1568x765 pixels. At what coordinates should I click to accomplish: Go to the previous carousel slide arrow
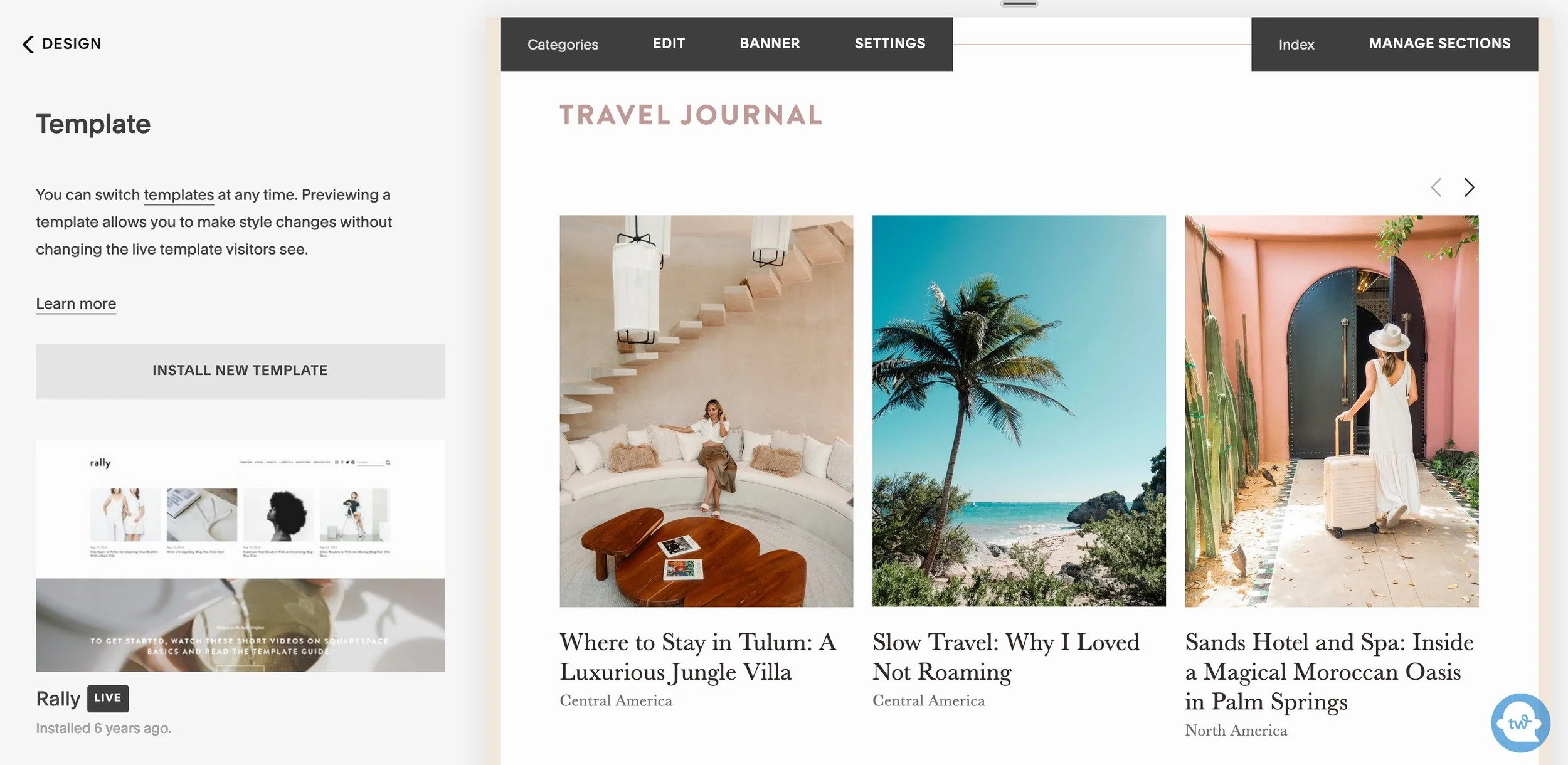click(1436, 187)
